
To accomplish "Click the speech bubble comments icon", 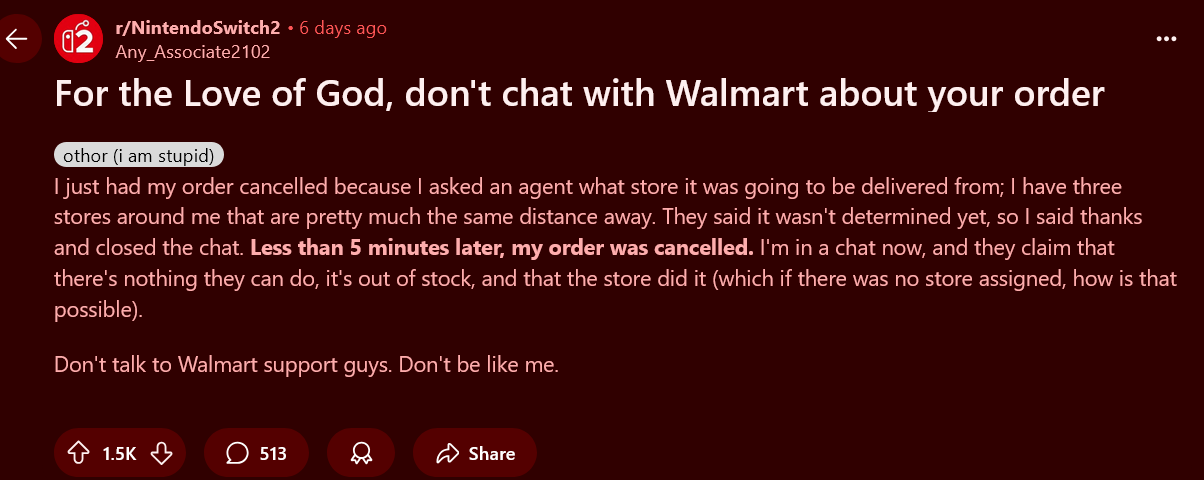I will (237, 454).
